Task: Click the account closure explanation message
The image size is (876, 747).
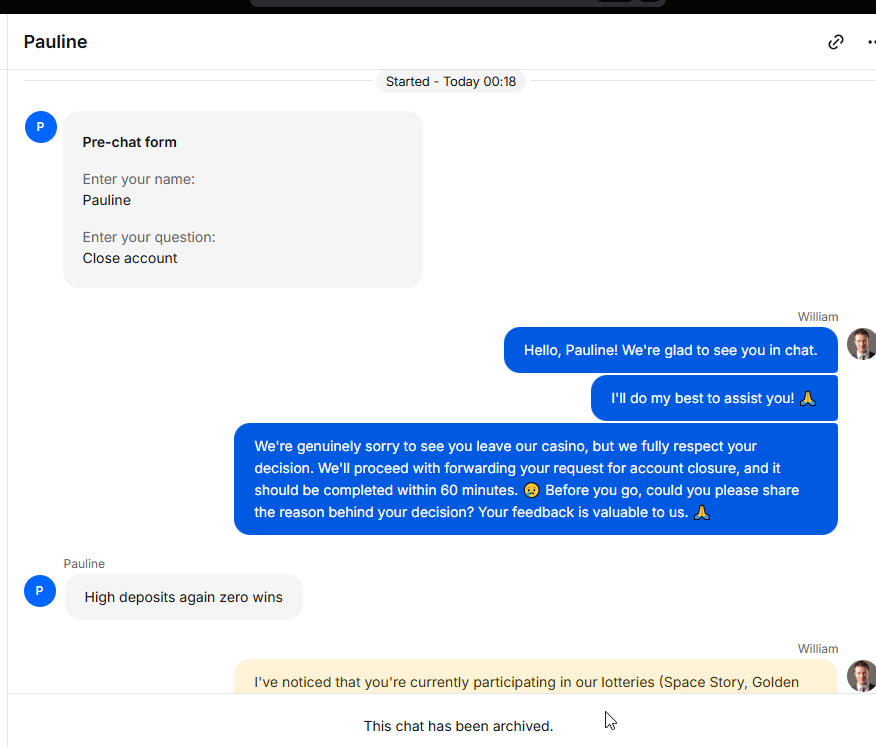Action: 536,479
